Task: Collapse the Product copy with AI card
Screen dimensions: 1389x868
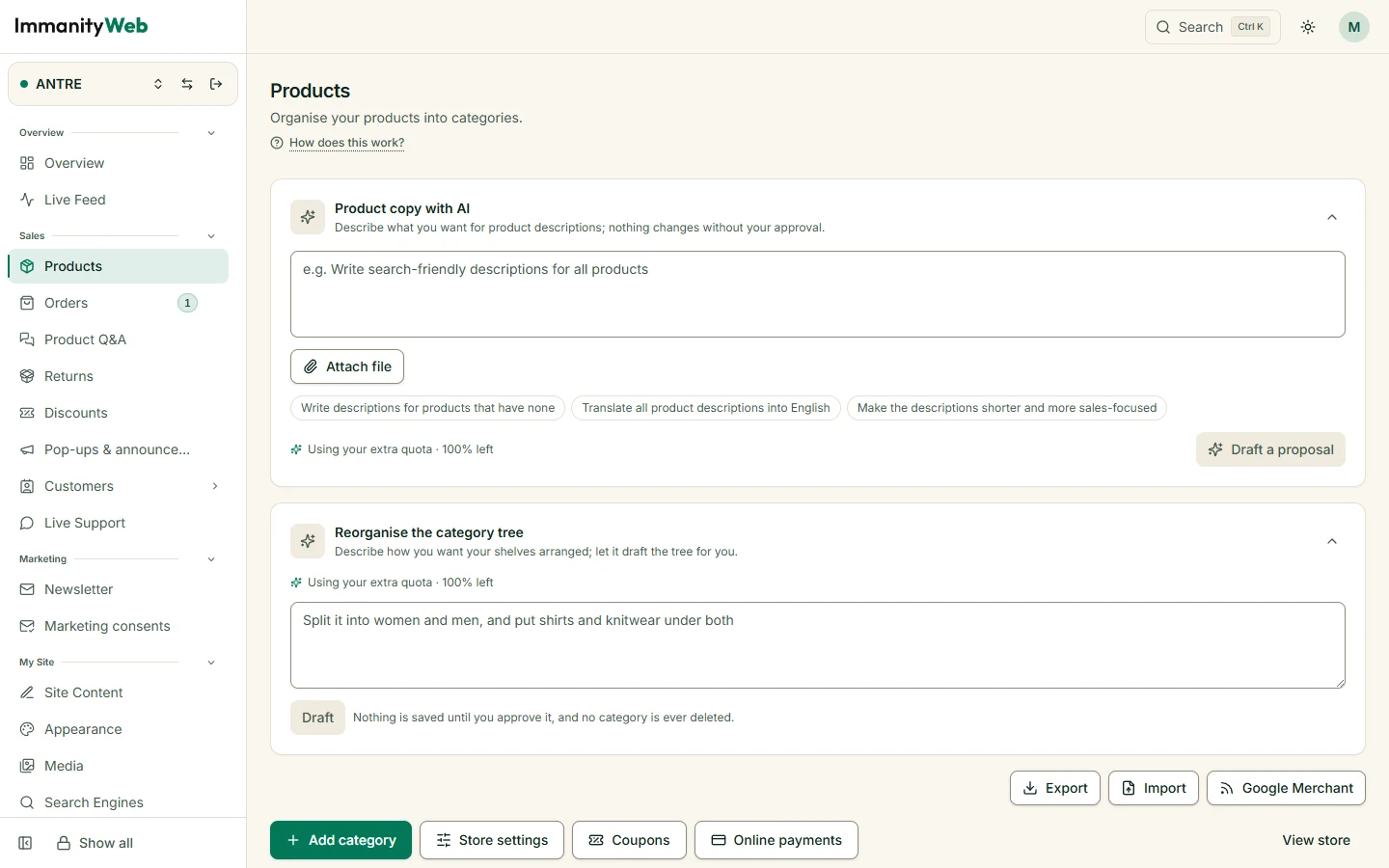Action: tap(1332, 217)
